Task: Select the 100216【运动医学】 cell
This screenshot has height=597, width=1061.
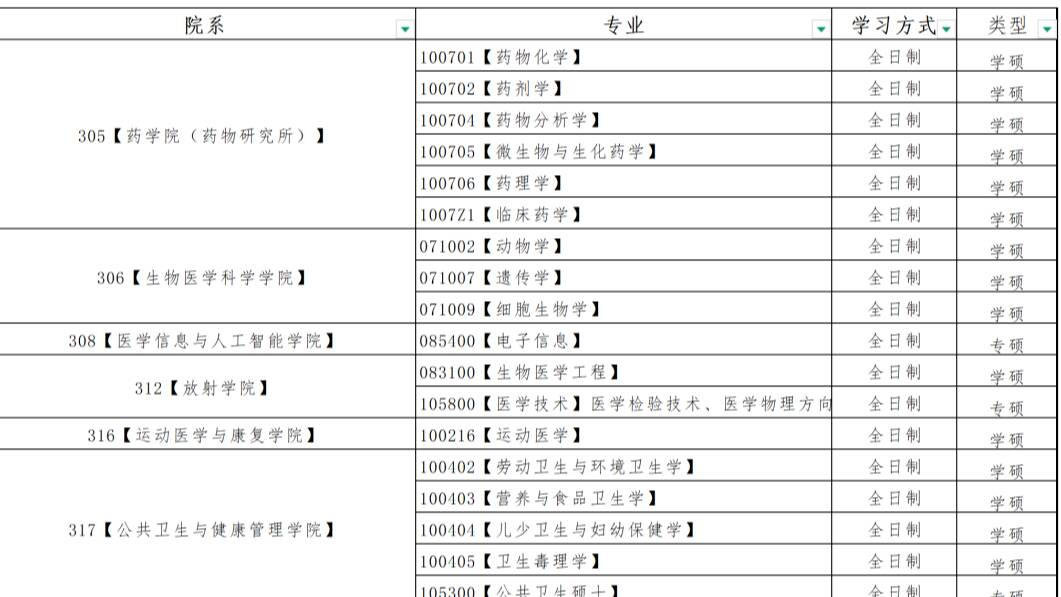Action: tap(623, 435)
